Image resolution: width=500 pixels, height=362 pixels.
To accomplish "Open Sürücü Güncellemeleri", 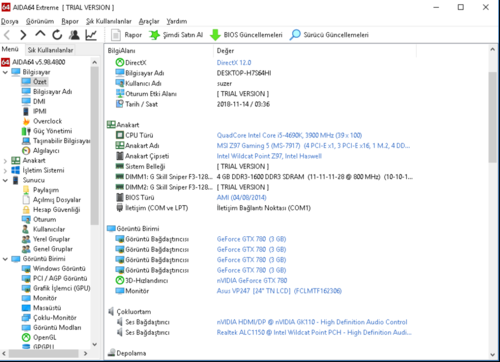I will (x=329, y=35).
